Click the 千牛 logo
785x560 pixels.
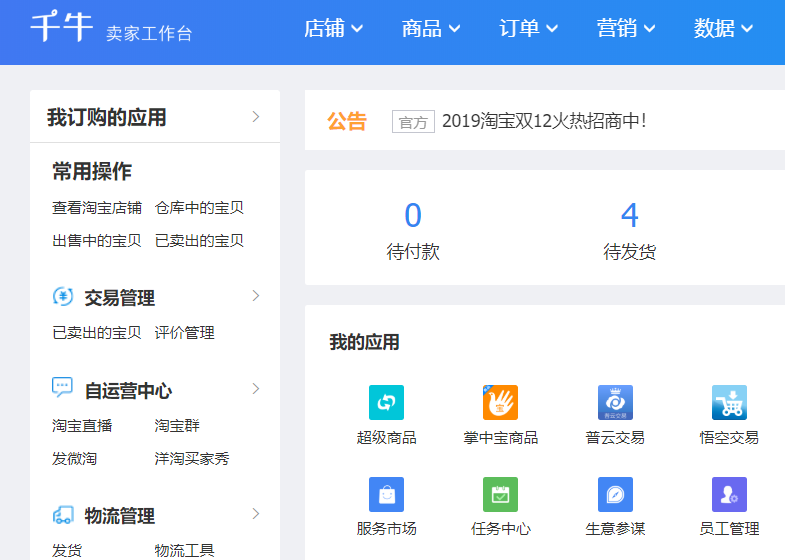tap(62, 27)
